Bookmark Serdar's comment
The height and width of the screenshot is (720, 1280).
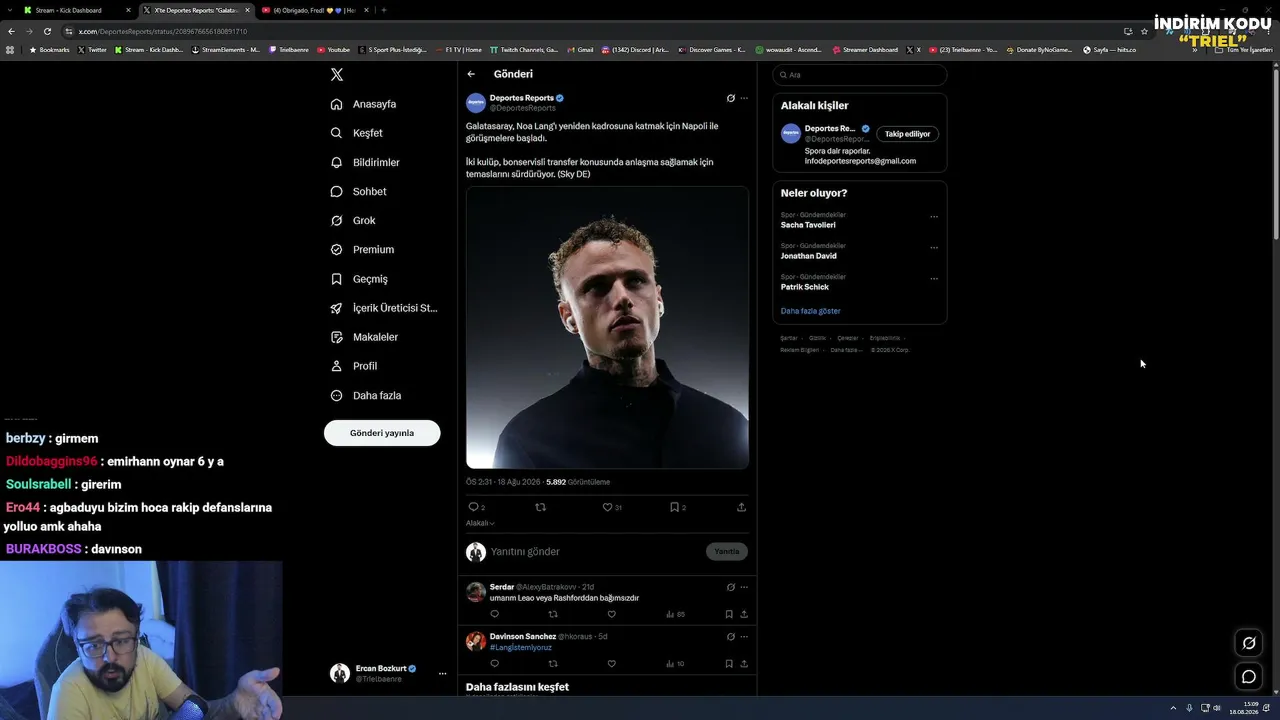729,614
